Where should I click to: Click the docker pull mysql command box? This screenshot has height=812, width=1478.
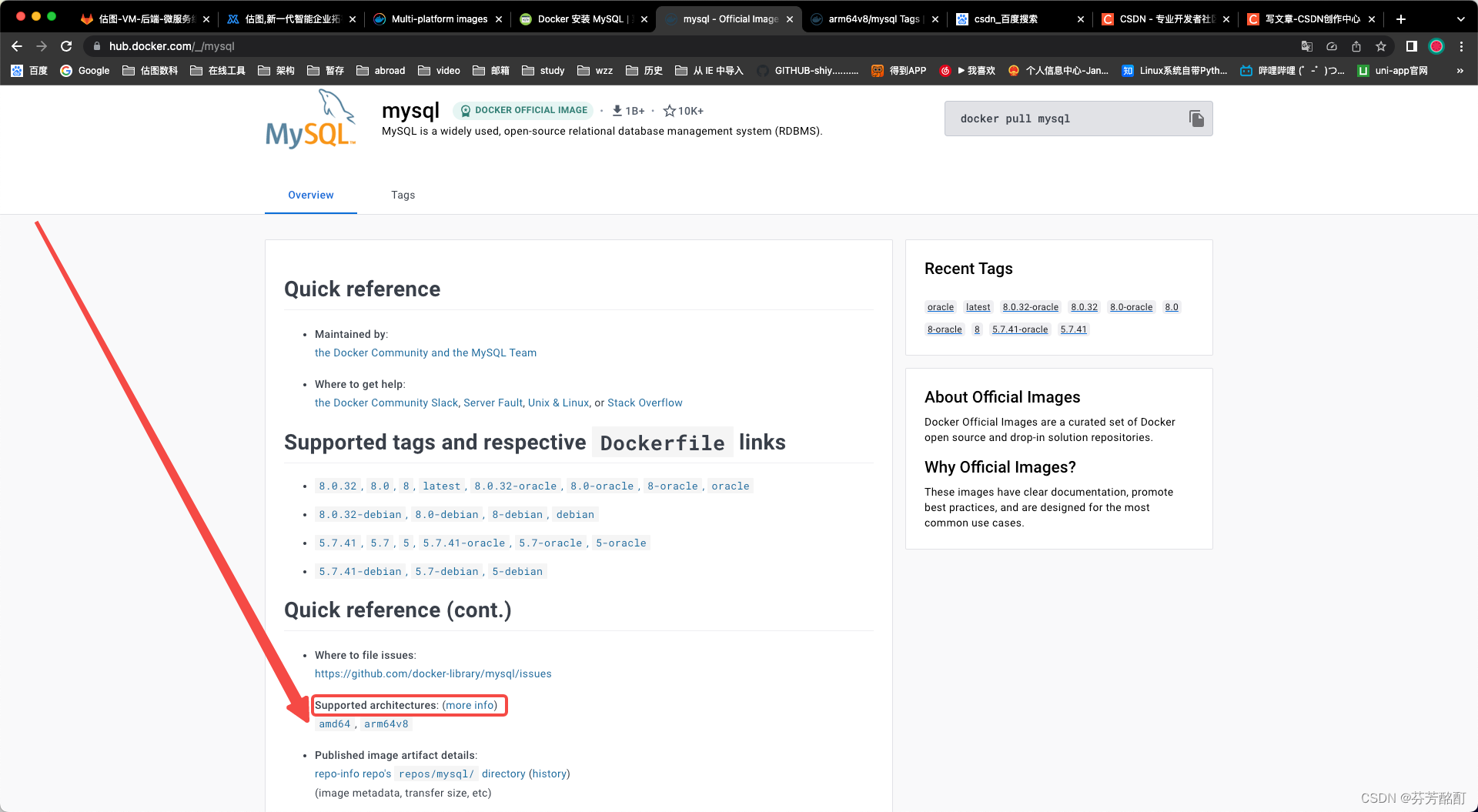pyautogui.click(x=1078, y=119)
